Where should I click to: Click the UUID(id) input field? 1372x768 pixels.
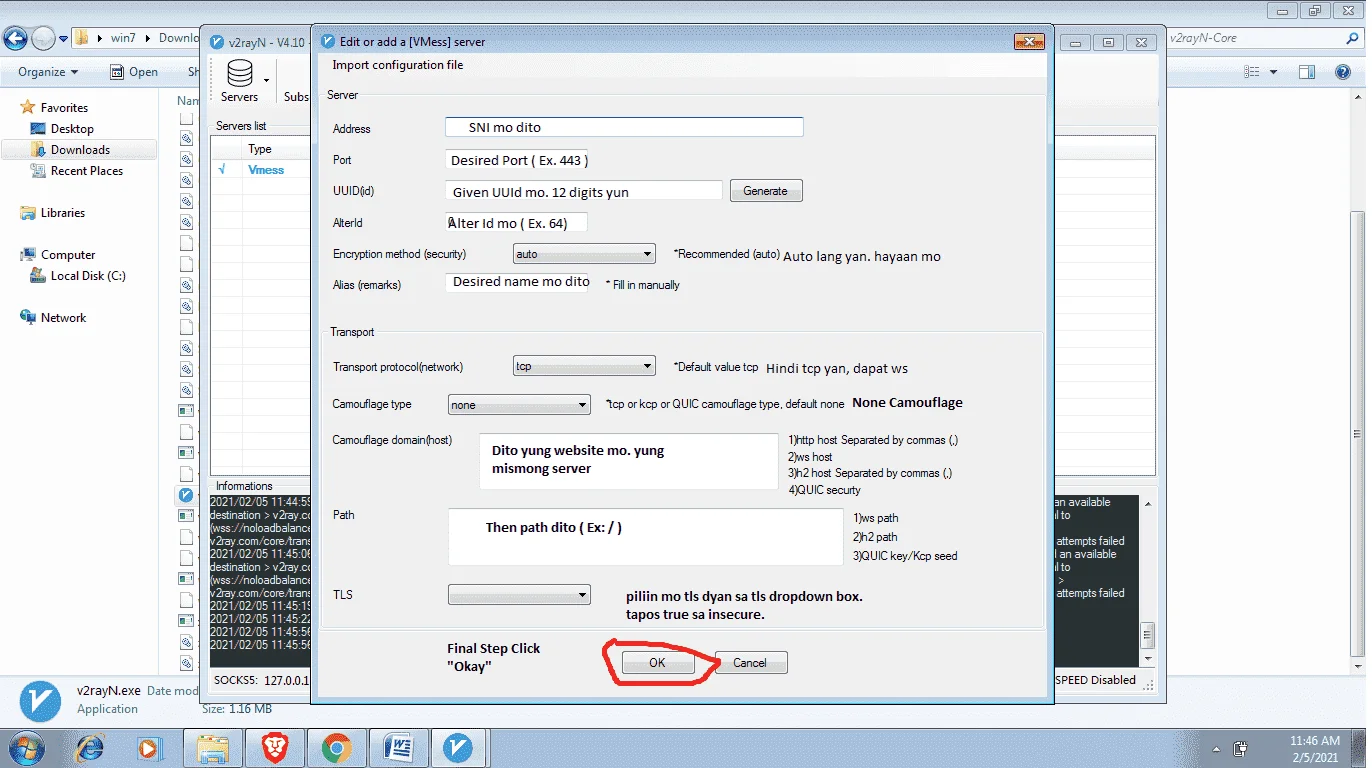[x=584, y=191]
